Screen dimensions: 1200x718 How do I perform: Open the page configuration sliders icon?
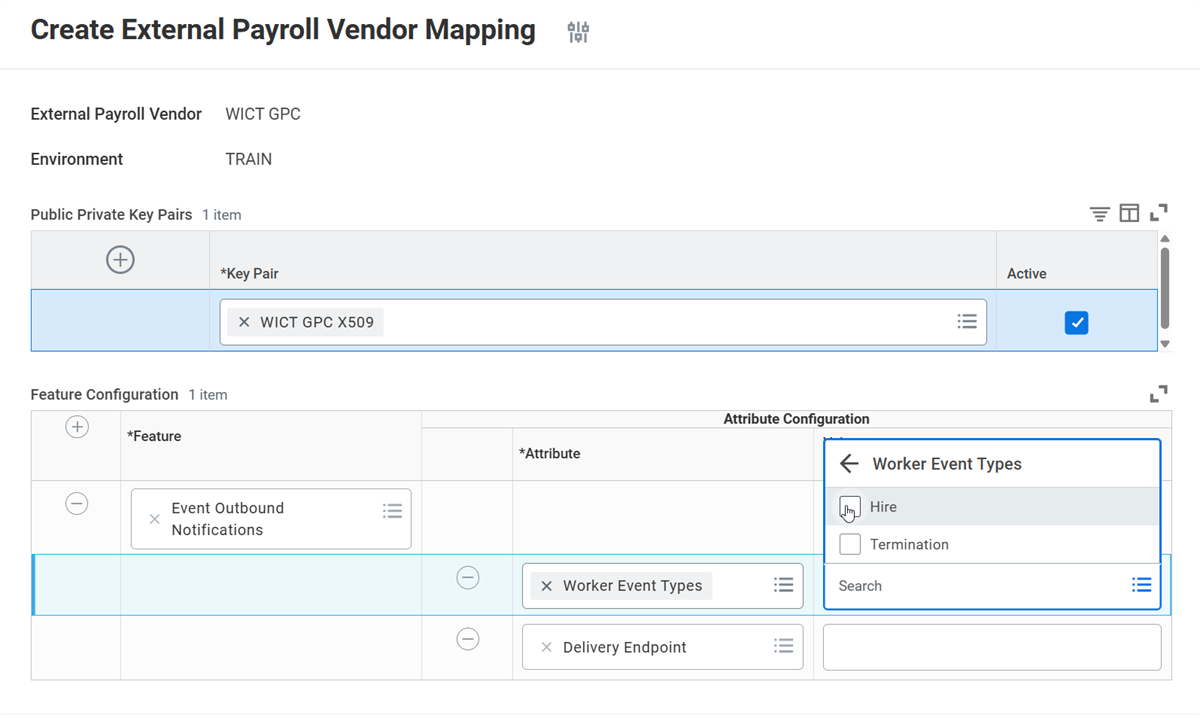click(578, 32)
